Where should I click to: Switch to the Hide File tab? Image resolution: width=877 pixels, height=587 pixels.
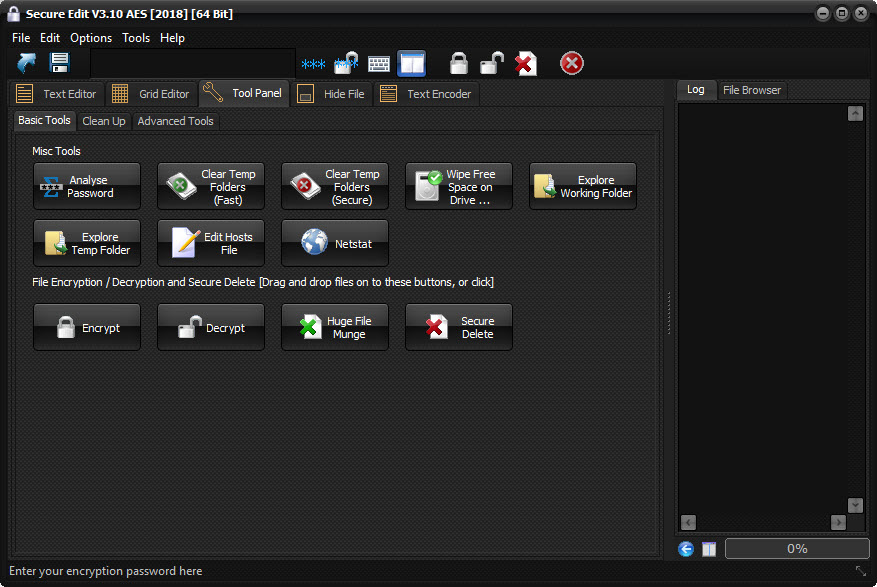pyautogui.click(x=331, y=93)
